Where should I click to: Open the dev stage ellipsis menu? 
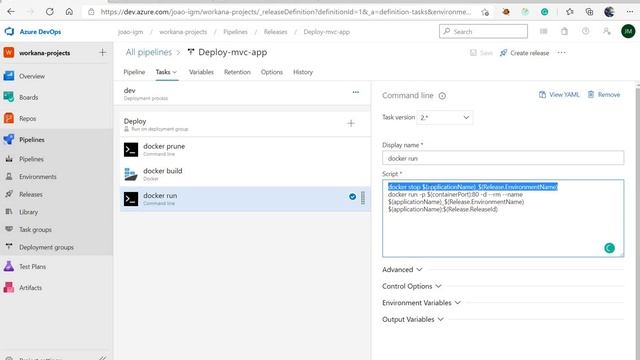click(356, 92)
